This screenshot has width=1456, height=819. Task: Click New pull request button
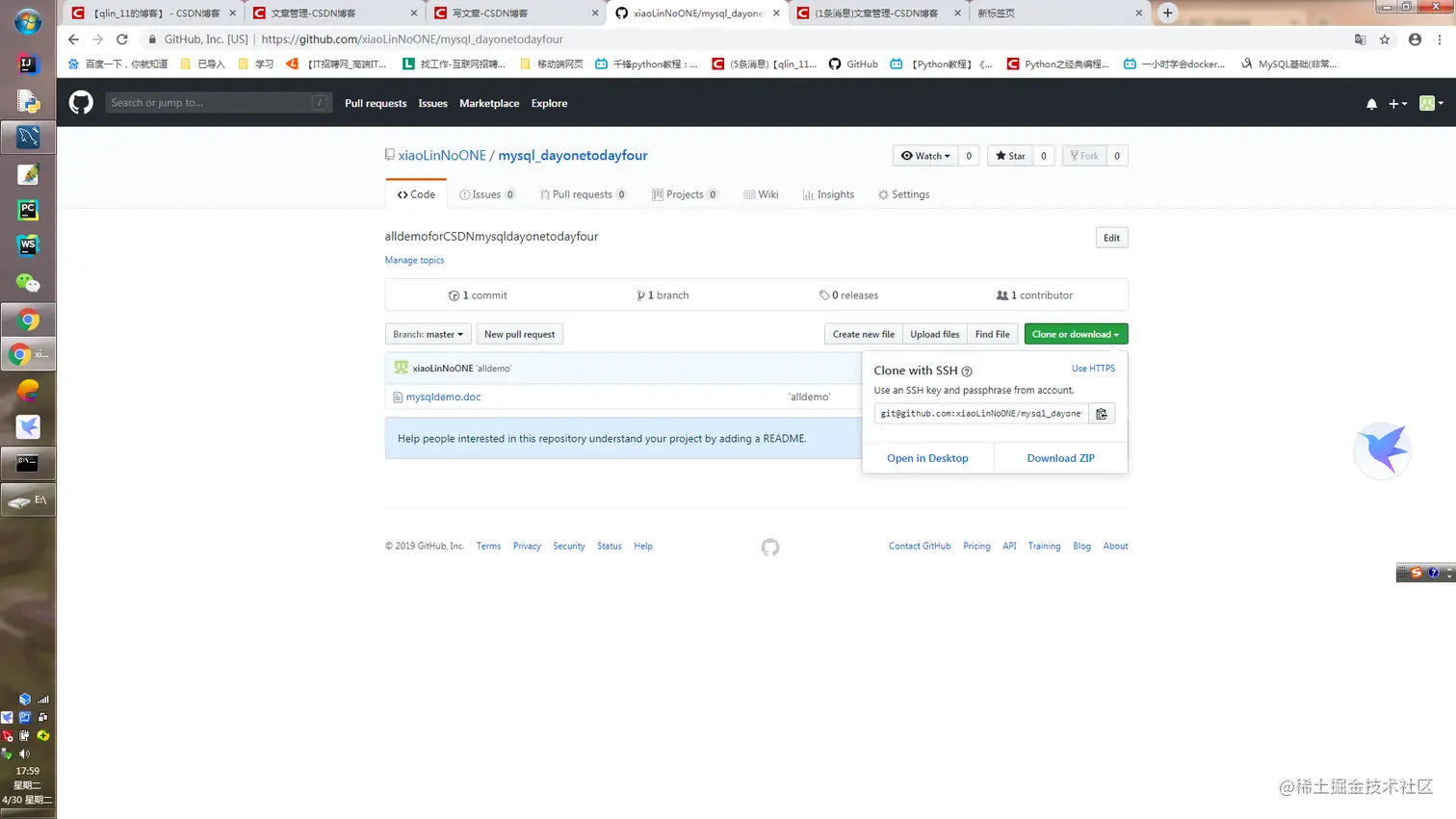click(519, 334)
